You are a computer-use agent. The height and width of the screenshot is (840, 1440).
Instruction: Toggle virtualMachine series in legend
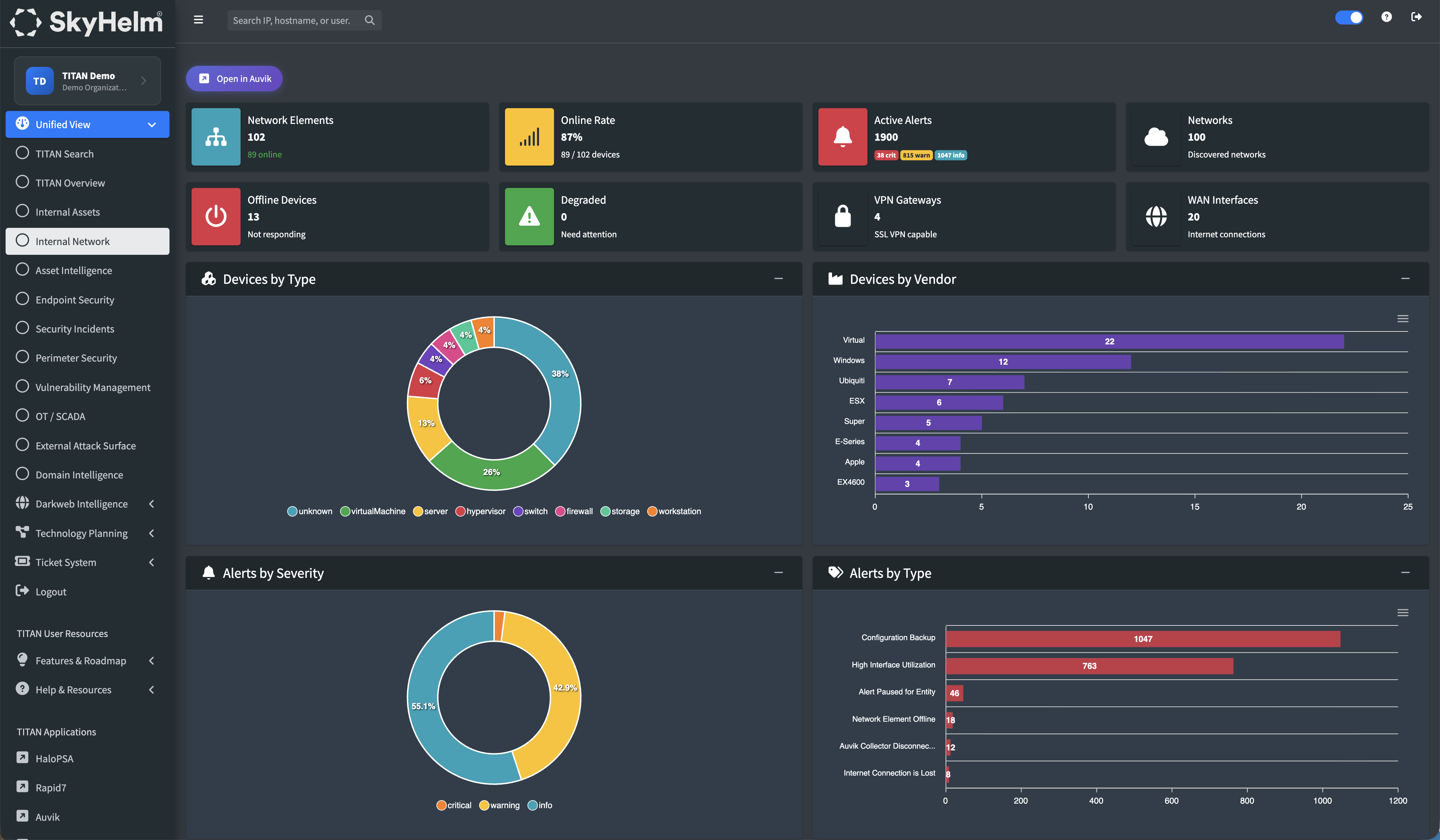pos(373,511)
